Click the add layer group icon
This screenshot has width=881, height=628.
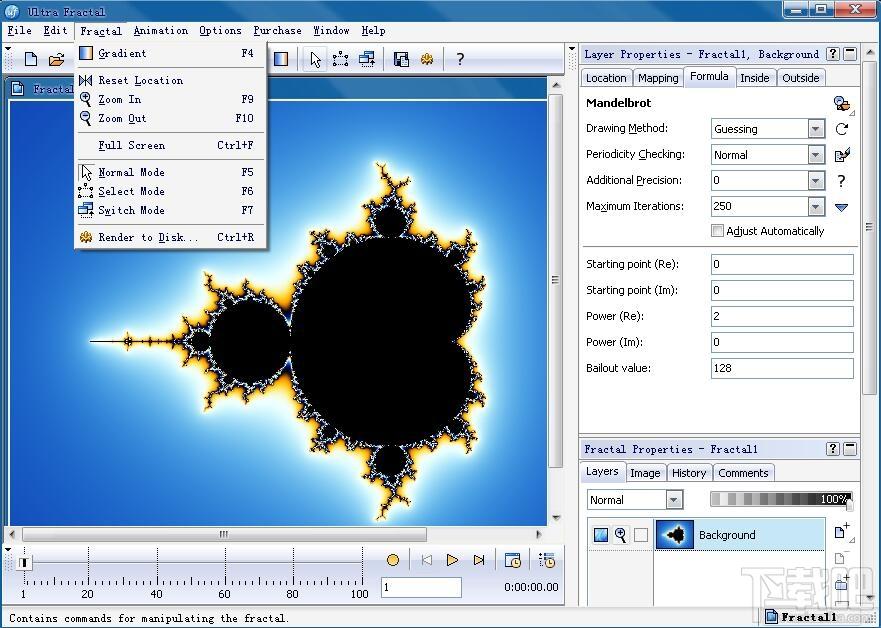pyautogui.click(x=841, y=583)
